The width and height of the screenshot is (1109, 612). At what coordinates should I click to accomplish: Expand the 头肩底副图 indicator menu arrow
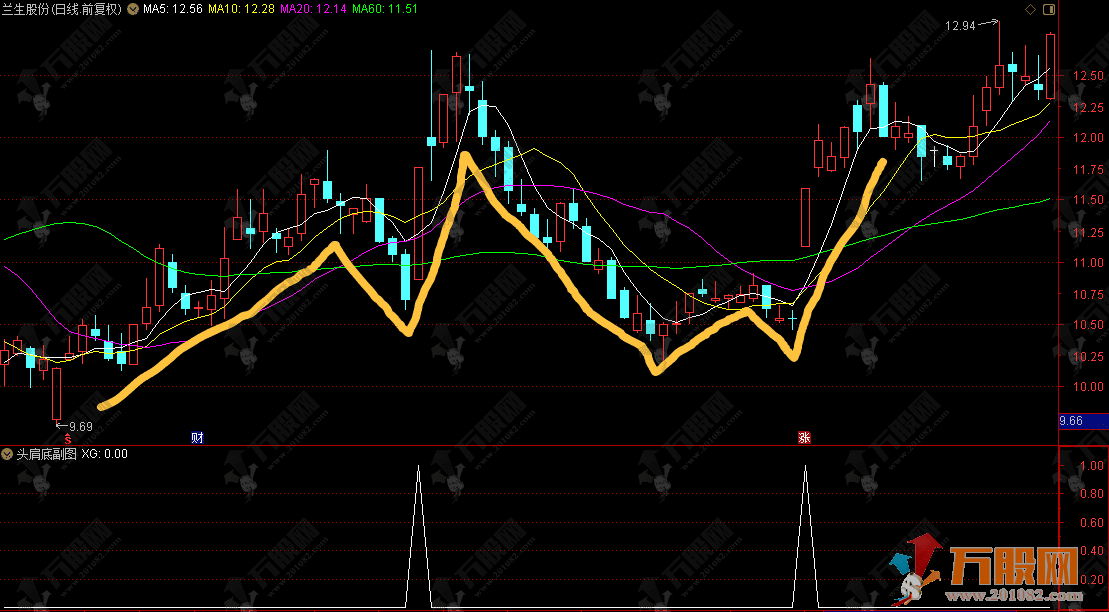point(8,454)
